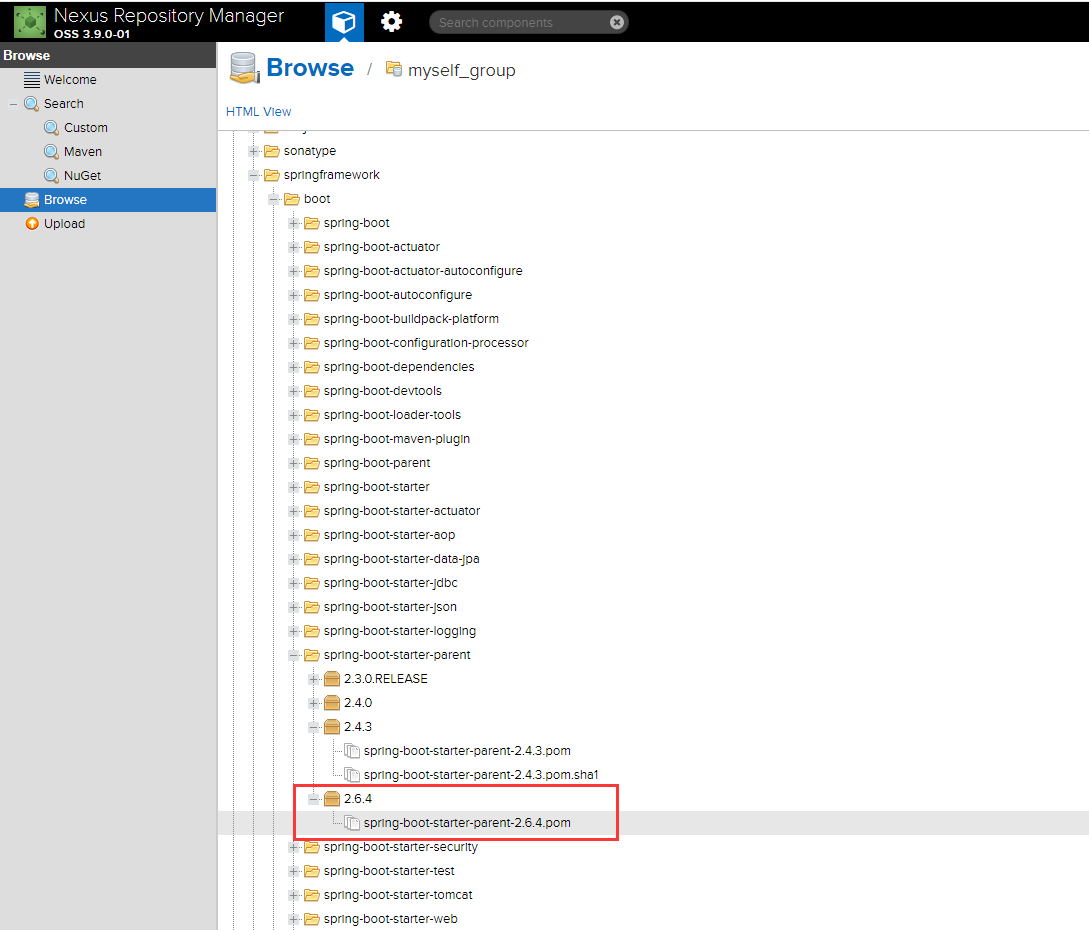Expand spring-boot-dependencies folder
The width and height of the screenshot is (1089, 930).
(x=294, y=367)
